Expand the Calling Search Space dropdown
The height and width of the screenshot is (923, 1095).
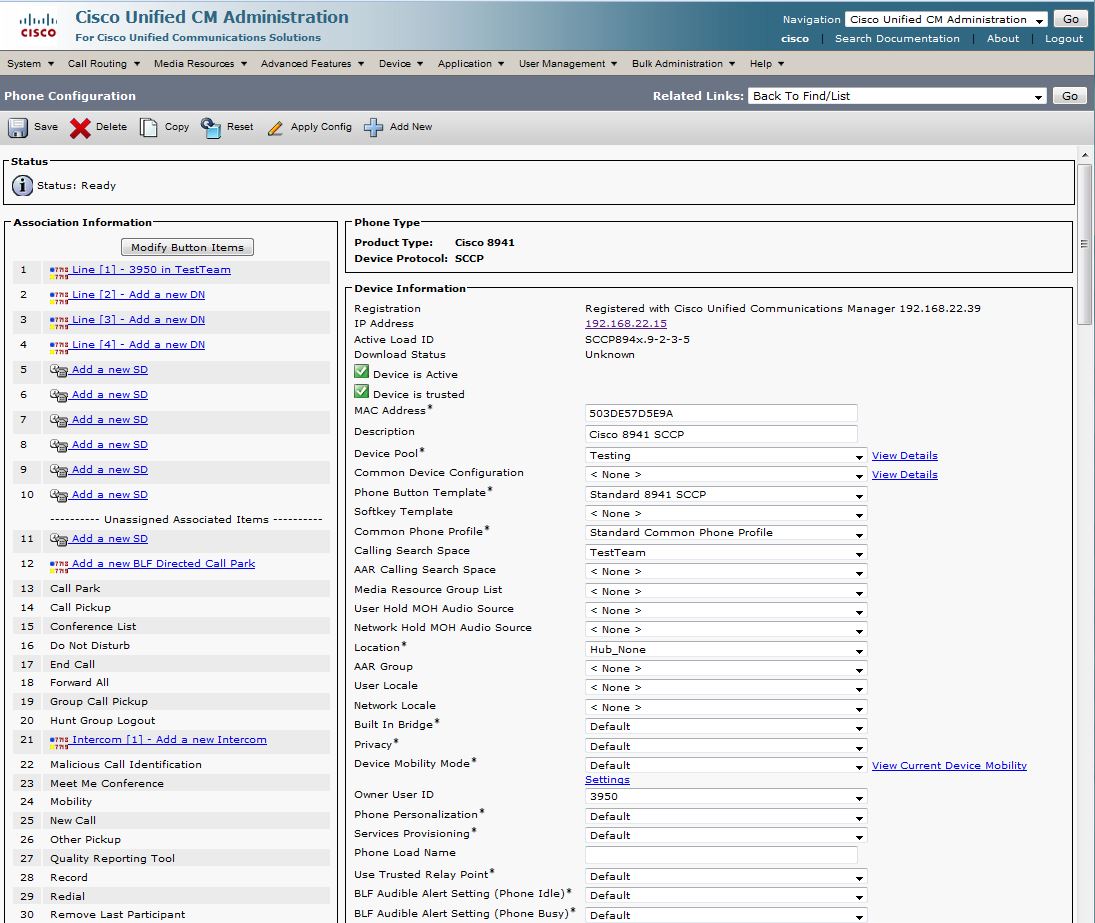tap(726, 553)
